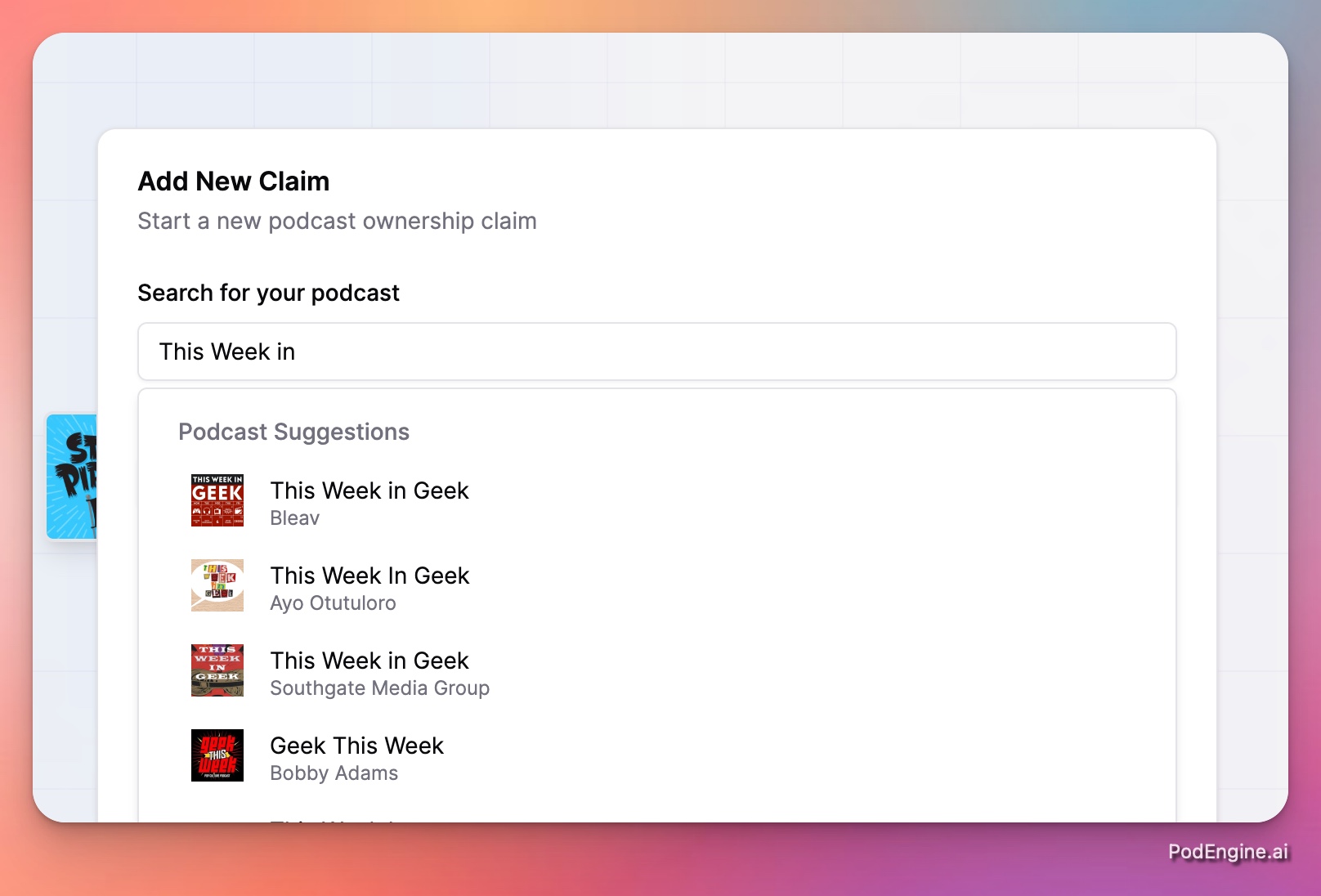The width and height of the screenshot is (1321, 896).
Task: Click the Bobby Adams author name
Action: coord(334,773)
